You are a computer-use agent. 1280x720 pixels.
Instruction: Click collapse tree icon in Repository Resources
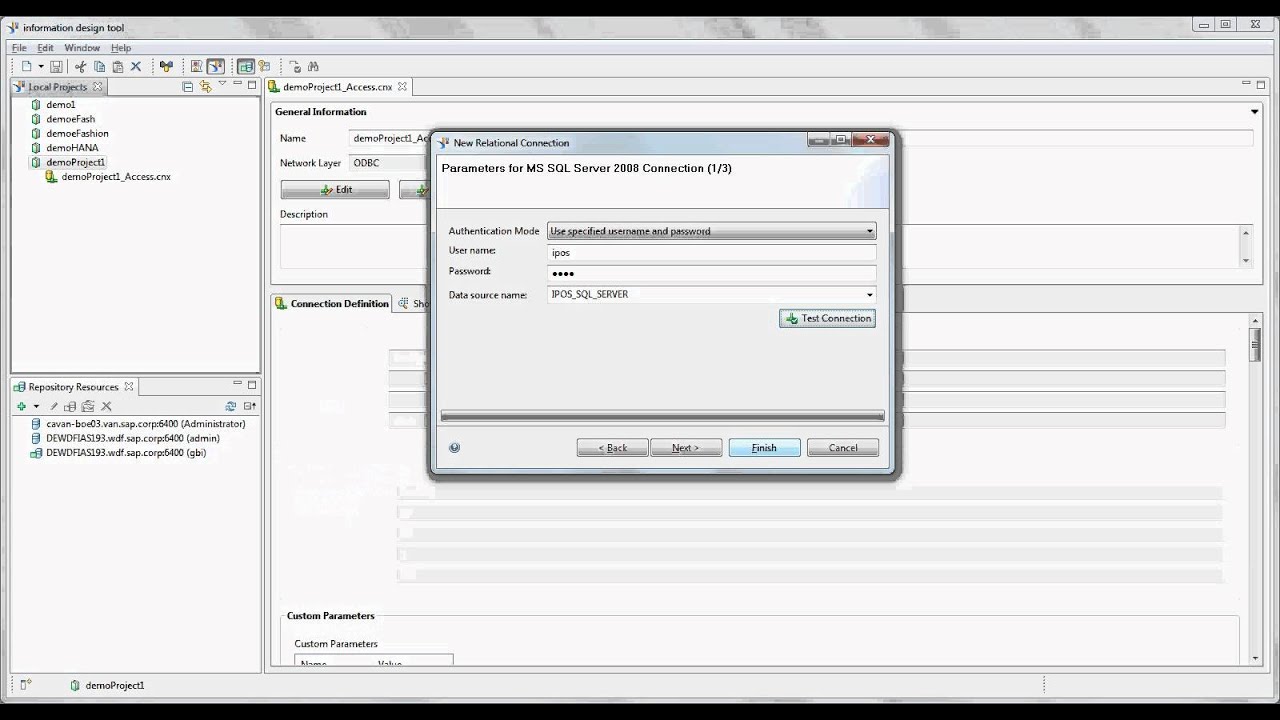[249, 406]
